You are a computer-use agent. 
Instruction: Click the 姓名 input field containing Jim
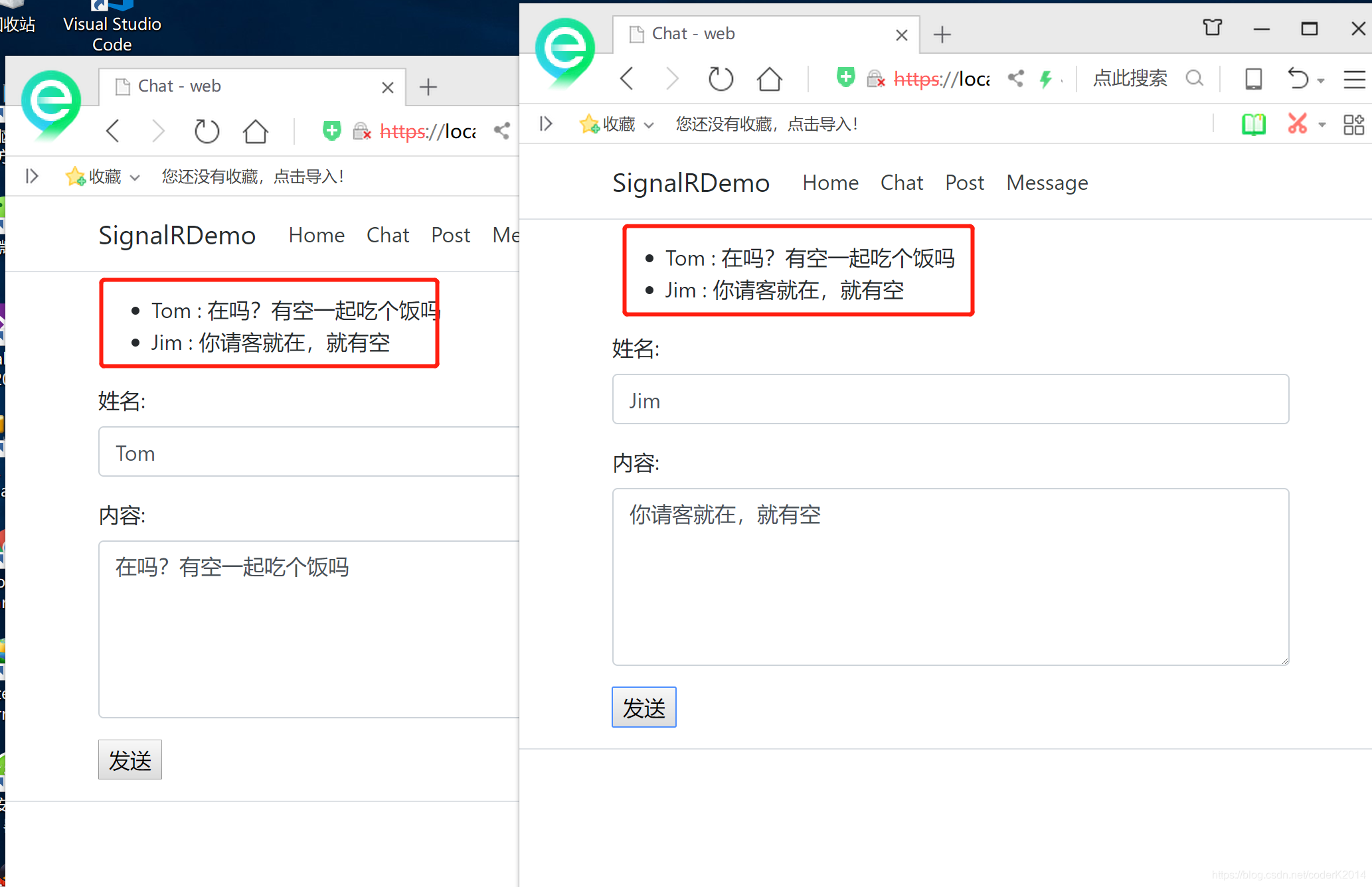pyautogui.click(x=950, y=400)
